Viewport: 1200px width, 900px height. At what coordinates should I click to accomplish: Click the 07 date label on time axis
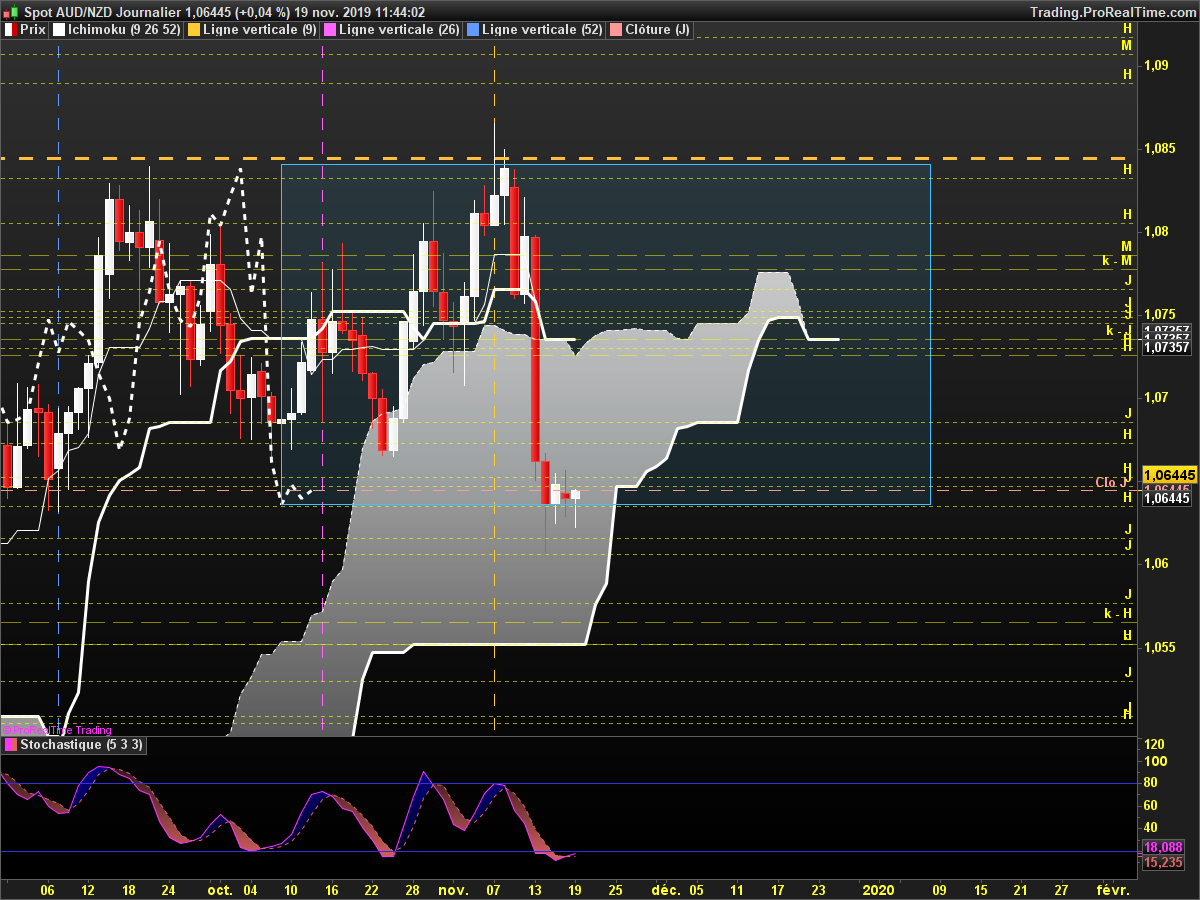pos(494,889)
